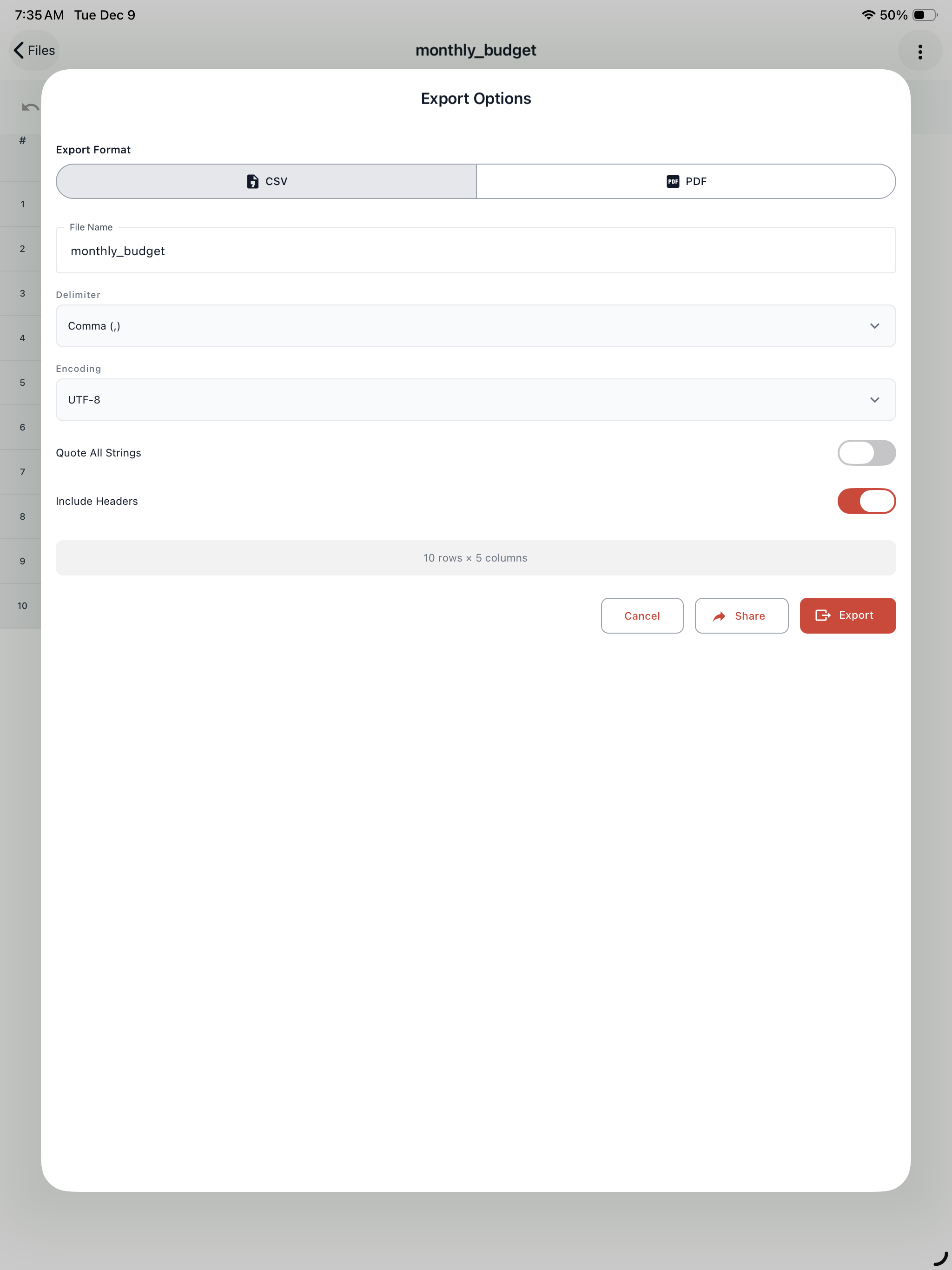Image resolution: width=952 pixels, height=1270 pixels.
Task: Tap the CSV file icon
Action: pos(252,181)
